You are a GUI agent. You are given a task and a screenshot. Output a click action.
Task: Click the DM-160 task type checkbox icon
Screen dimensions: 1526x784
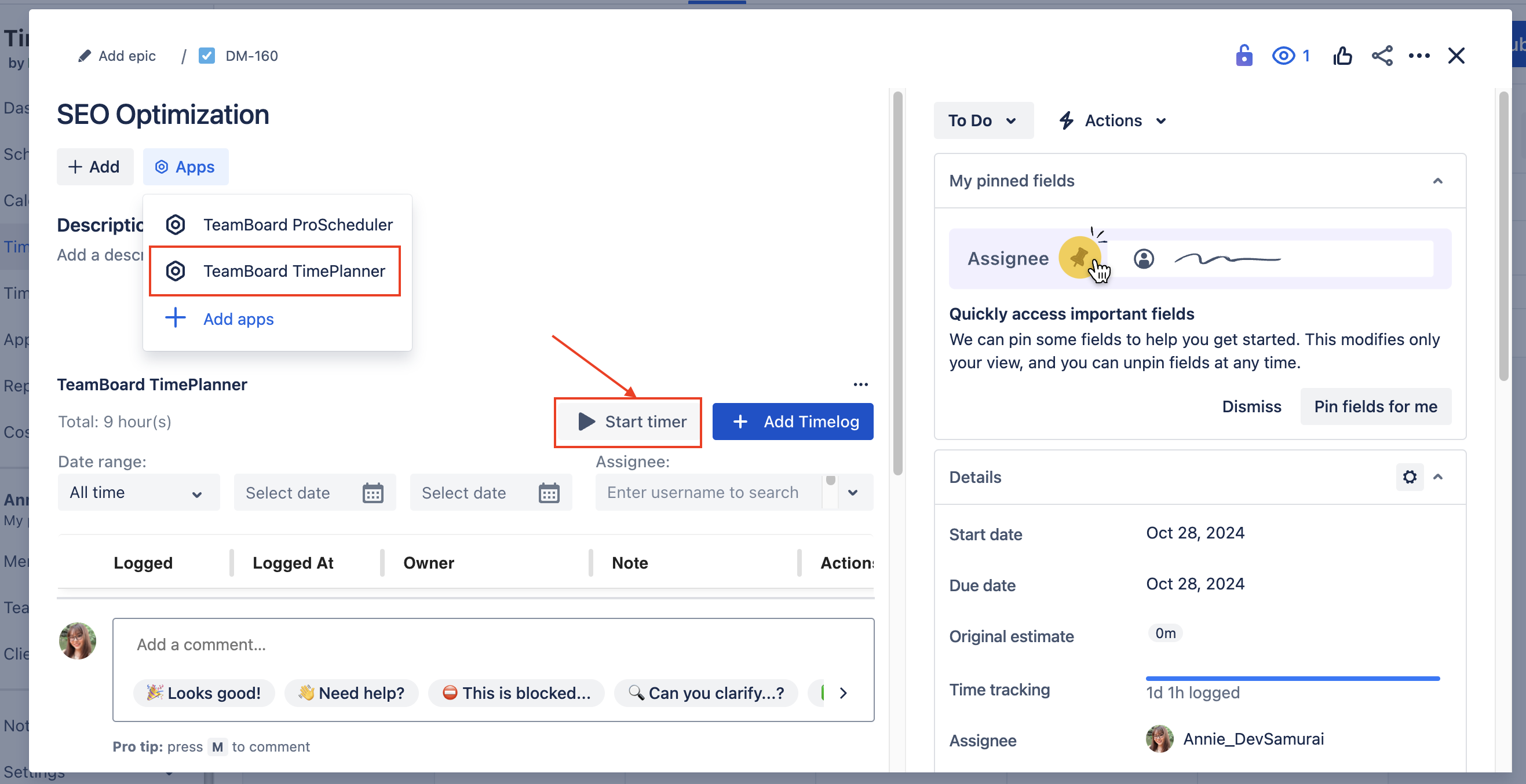click(207, 56)
